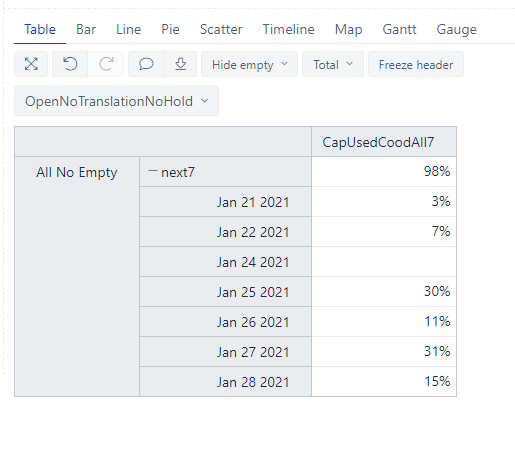Open the Scatter tab
Screen dimensions: 515x454
coord(221,29)
